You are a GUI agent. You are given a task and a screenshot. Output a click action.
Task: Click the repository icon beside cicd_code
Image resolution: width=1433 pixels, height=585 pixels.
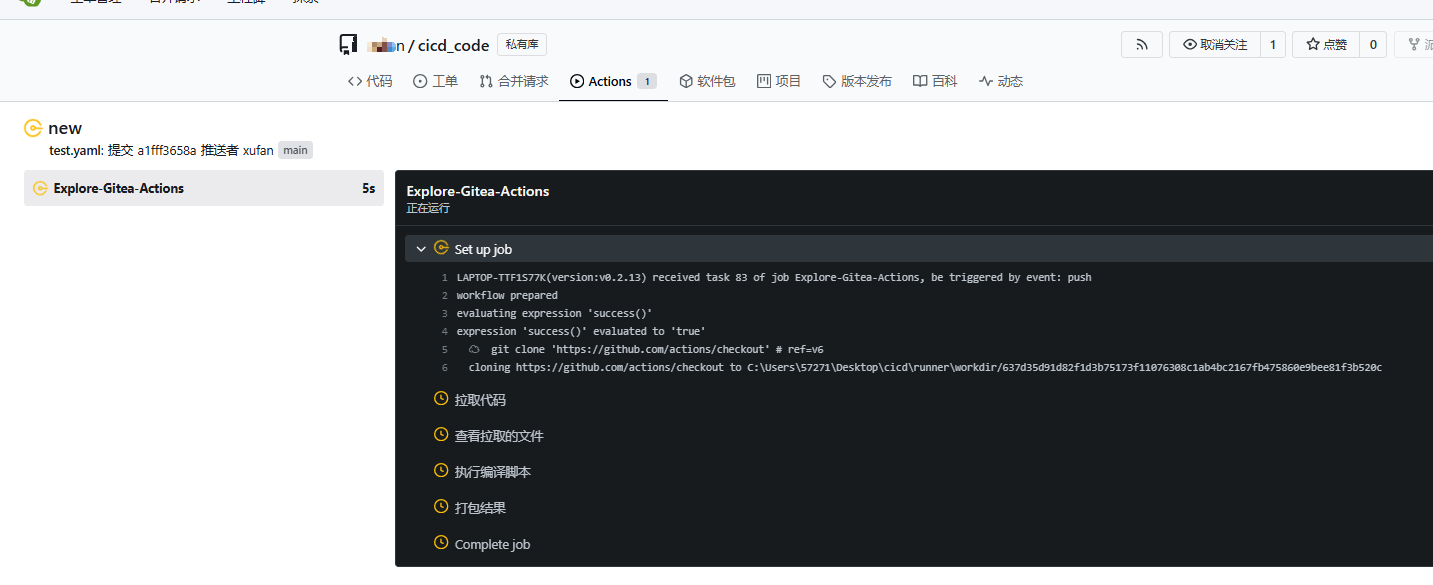click(348, 44)
